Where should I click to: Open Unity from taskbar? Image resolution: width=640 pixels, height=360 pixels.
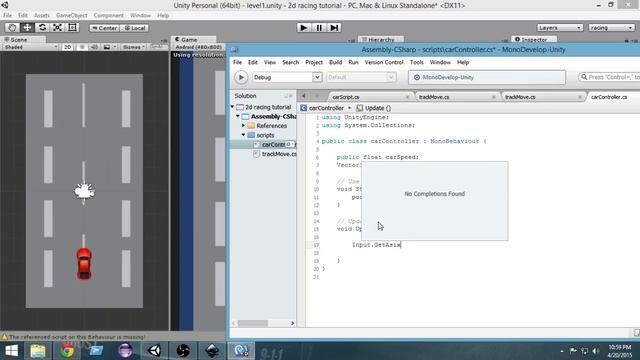[x=154, y=351]
